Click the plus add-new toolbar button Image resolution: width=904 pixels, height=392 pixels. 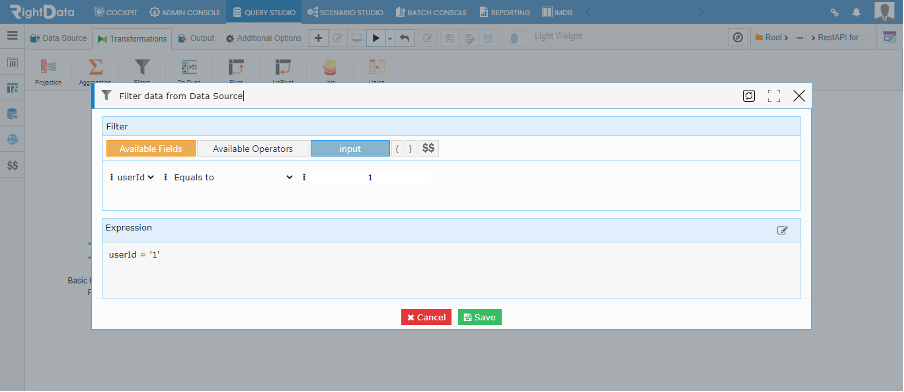[318, 38]
